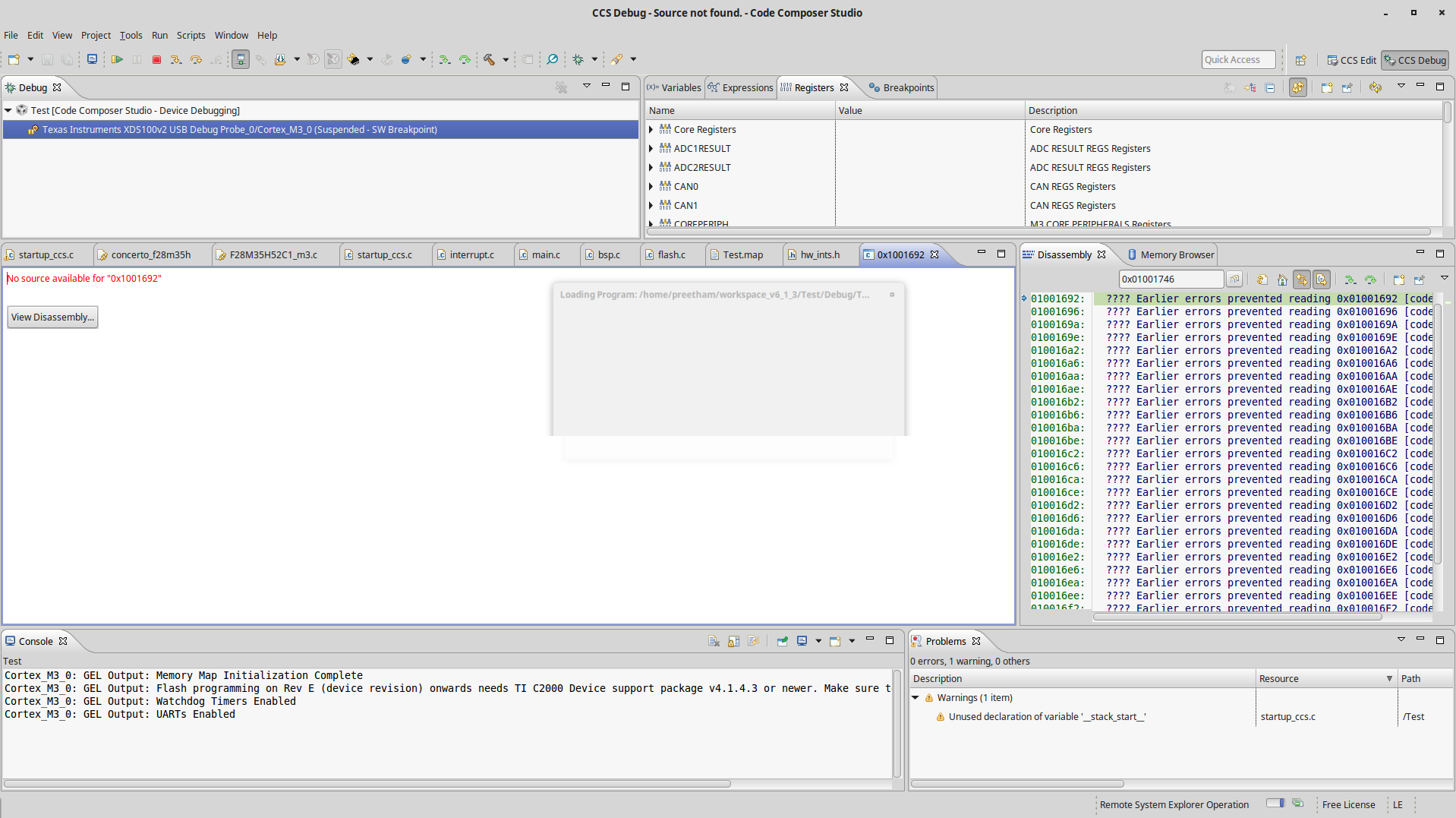
Task: Select the Unused declaration warning row
Action: click(x=1180, y=716)
